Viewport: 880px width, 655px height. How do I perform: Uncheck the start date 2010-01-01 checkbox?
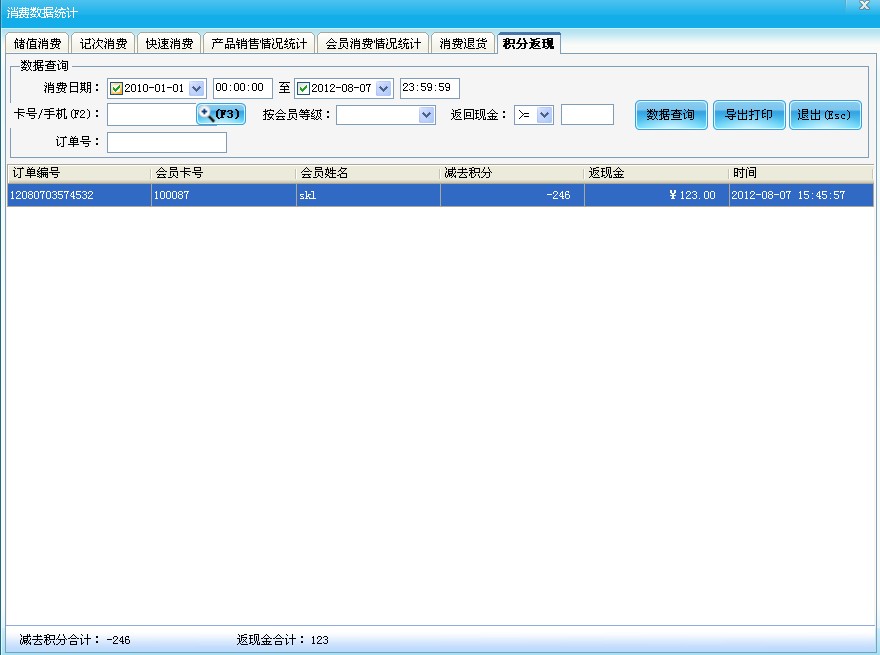coord(115,88)
